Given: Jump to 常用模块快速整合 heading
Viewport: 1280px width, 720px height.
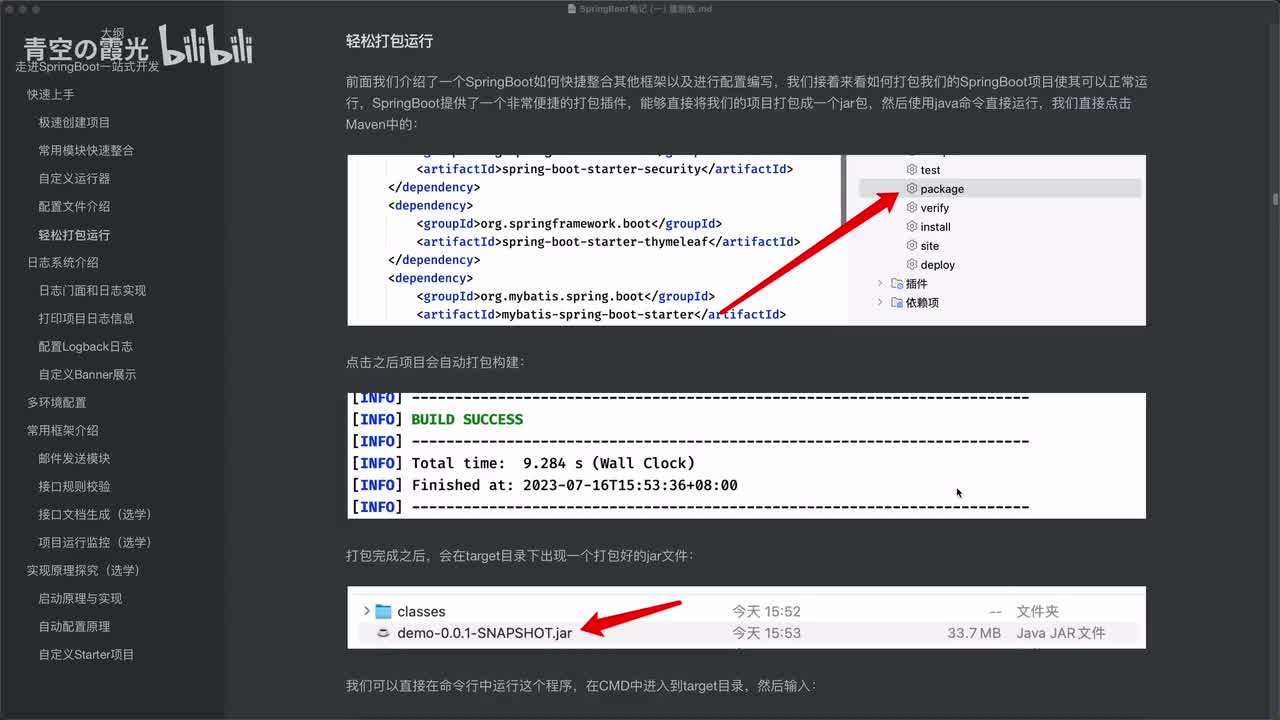Looking at the screenshot, I should (86, 150).
